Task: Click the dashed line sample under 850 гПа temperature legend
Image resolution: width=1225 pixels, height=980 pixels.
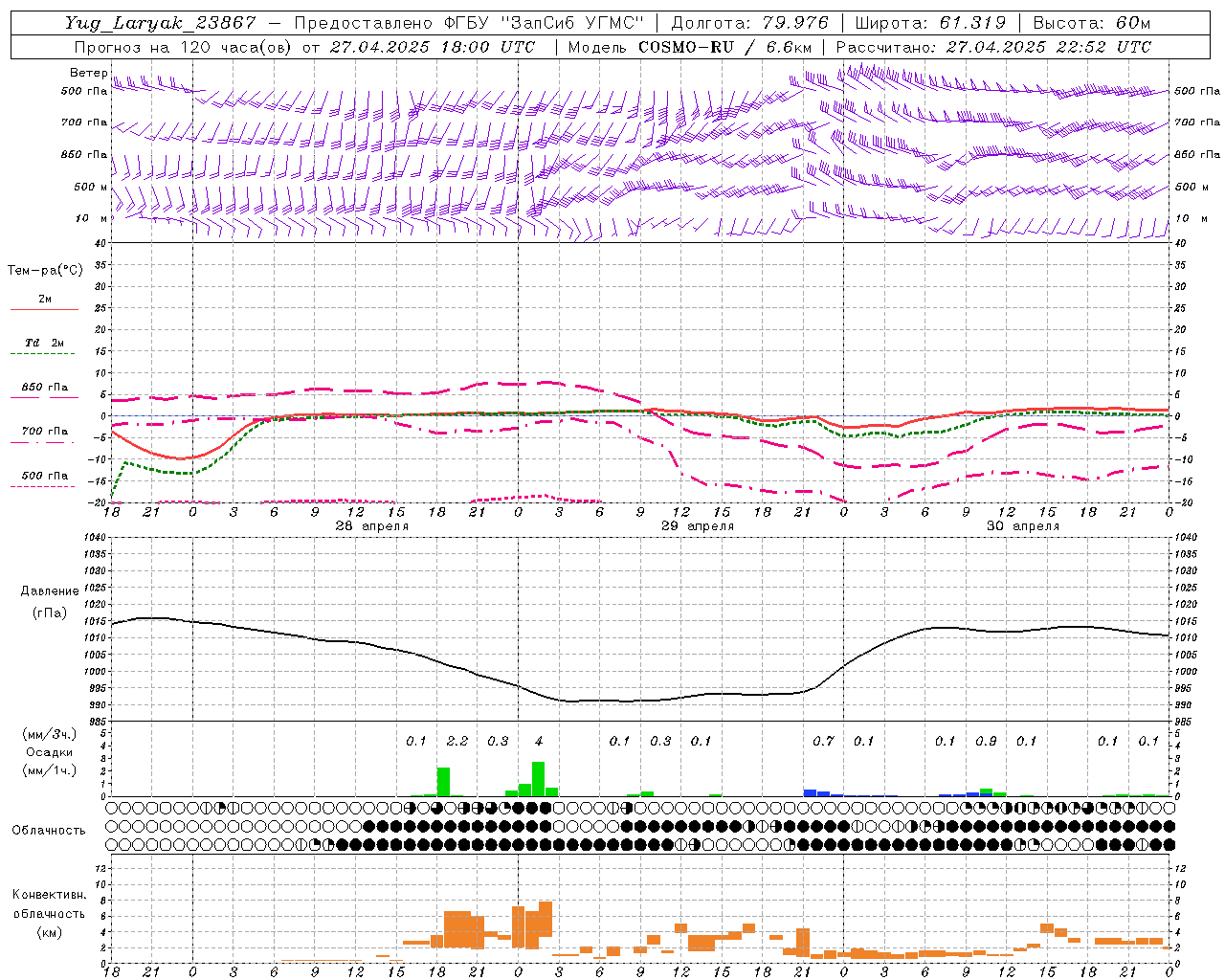Action: coord(42,398)
